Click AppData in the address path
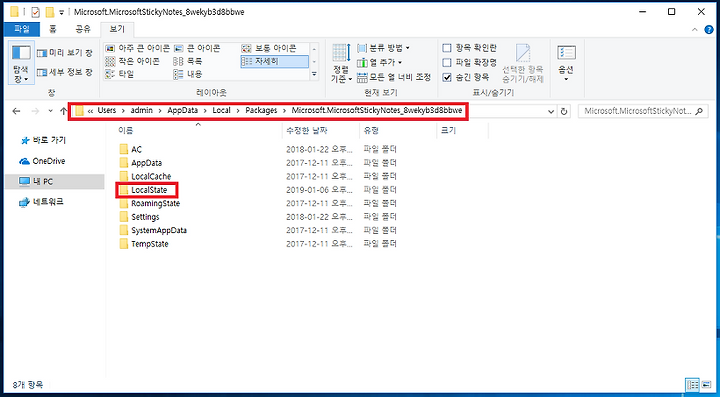Viewport: 720px width, 397px height. coord(182,111)
